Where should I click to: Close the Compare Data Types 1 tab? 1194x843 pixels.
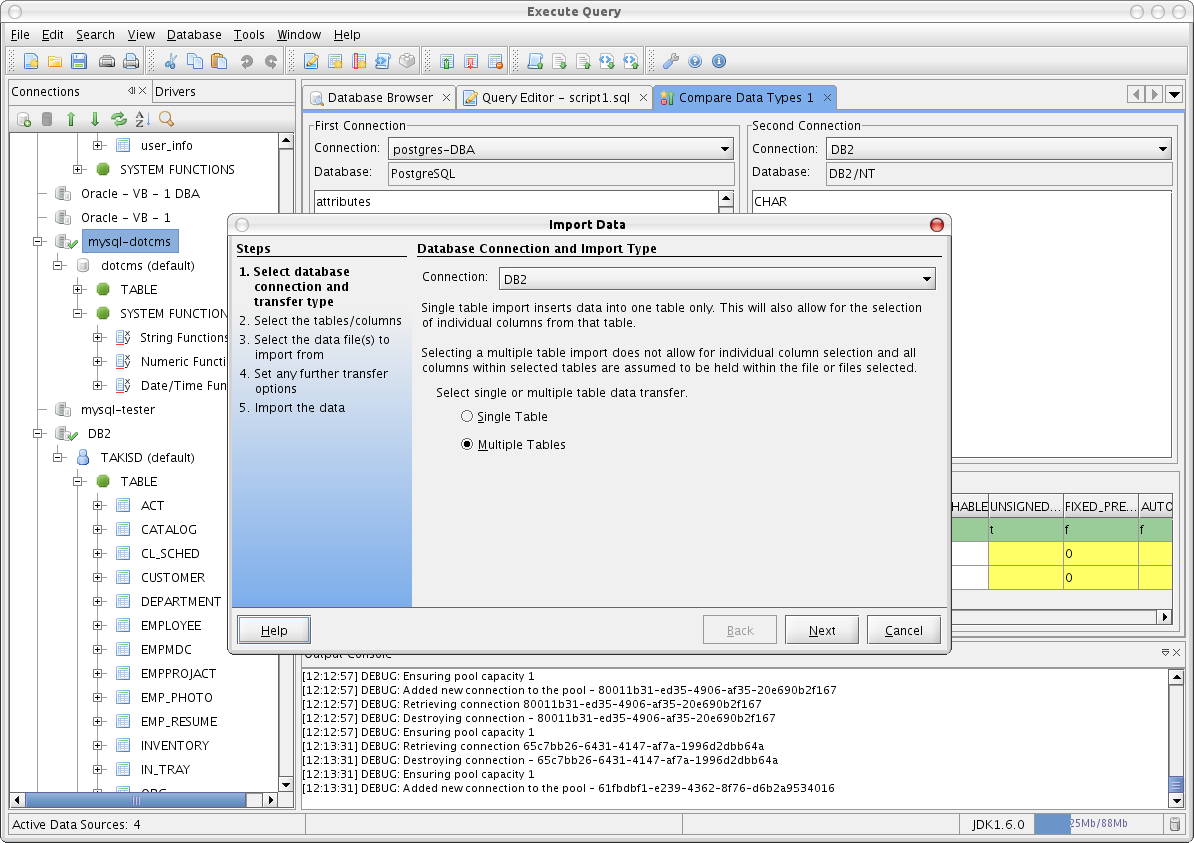pyautogui.click(x=827, y=97)
